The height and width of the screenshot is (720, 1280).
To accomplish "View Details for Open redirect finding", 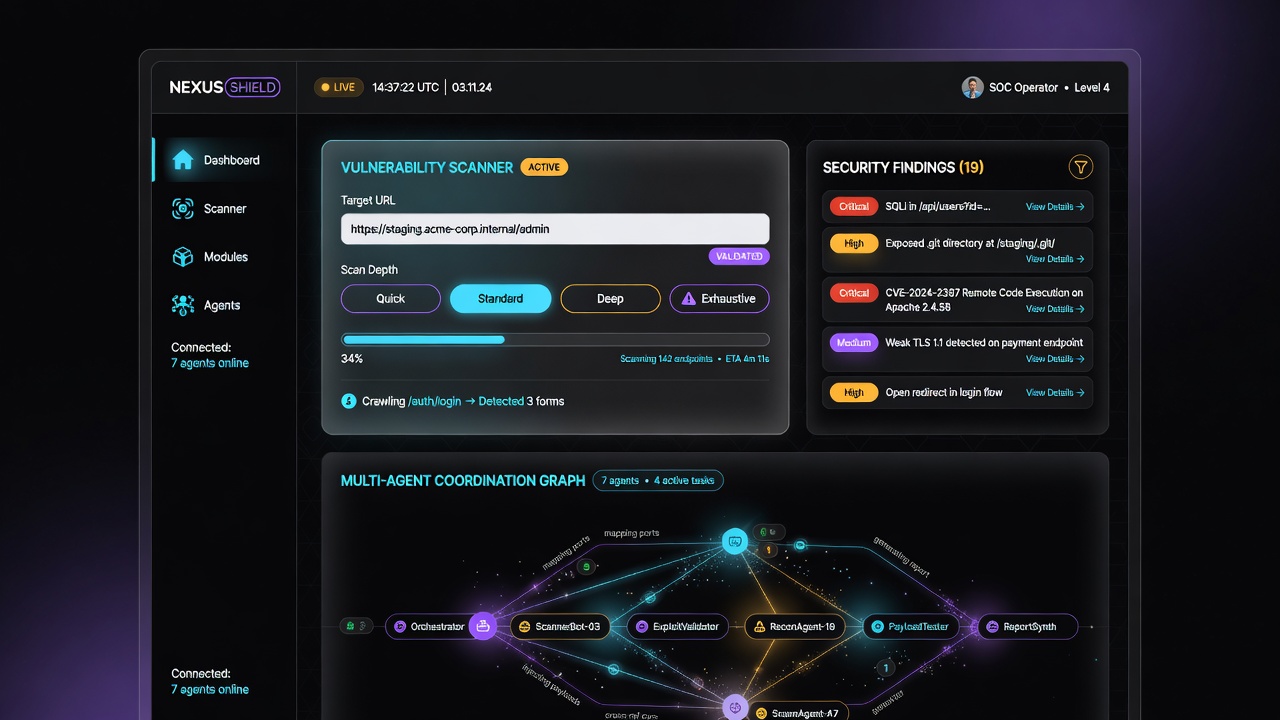I will [x=1055, y=393].
